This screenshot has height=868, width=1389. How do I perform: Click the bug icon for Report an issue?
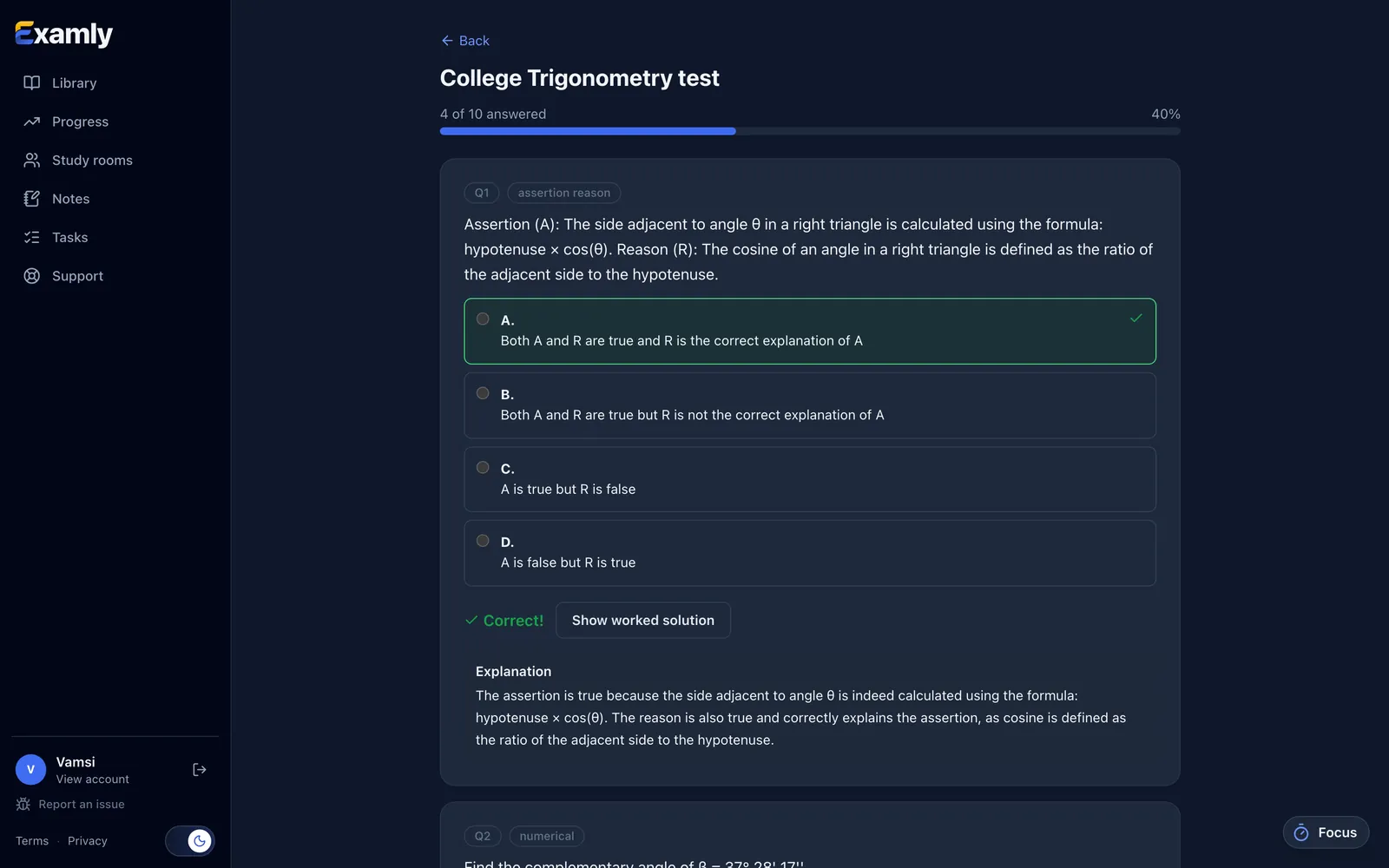(23, 805)
